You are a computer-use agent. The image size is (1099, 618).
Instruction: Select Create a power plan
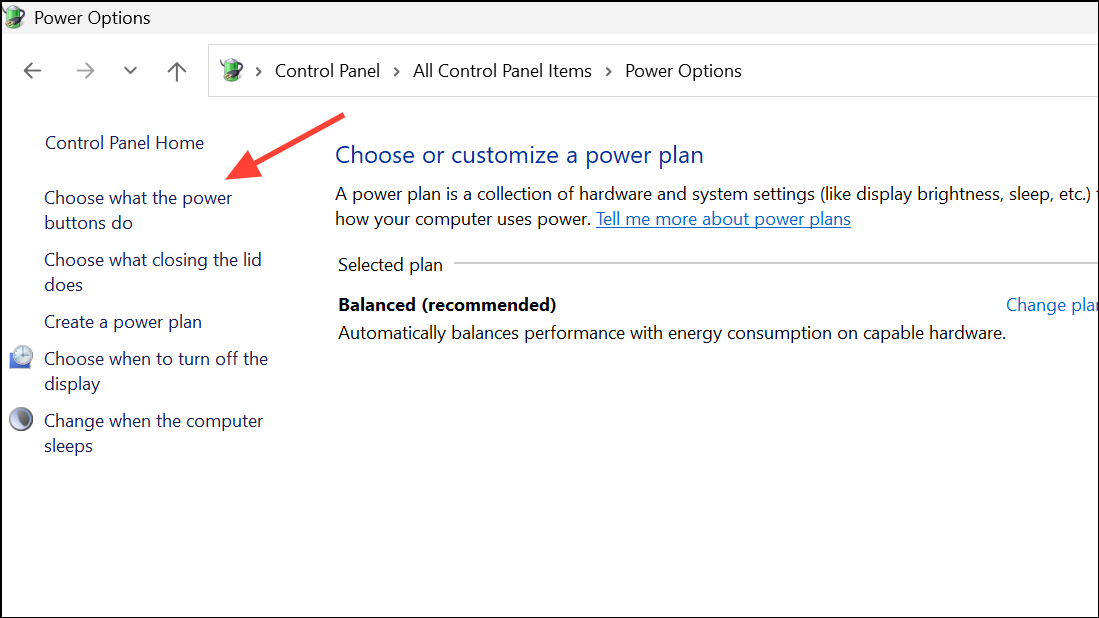coord(122,321)
